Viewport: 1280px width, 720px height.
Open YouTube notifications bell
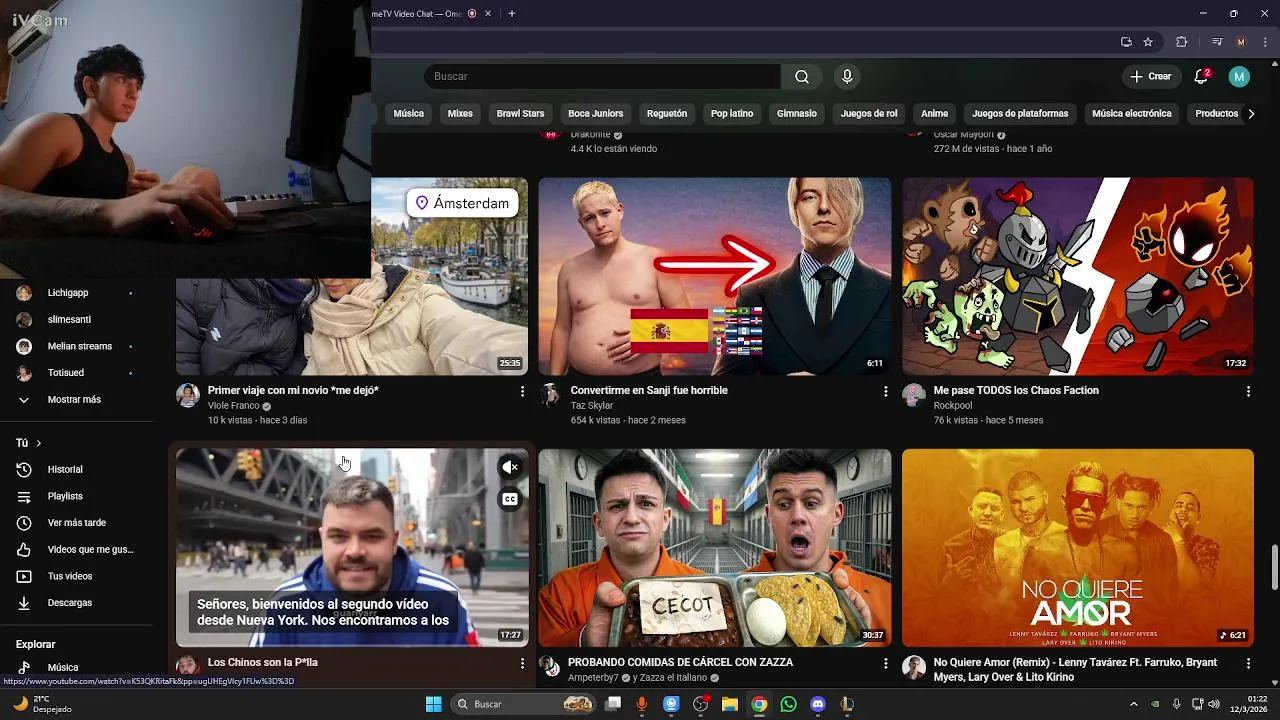click(x=1202, y=77)
